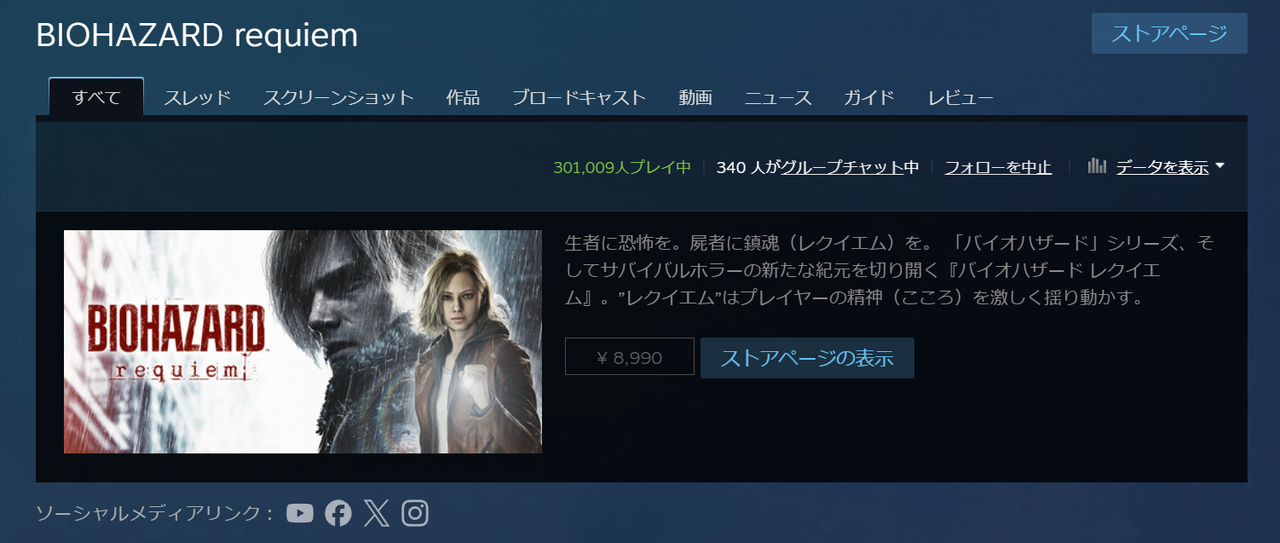Viewport: 1280px width, 543px height.
Task: Open the ガイド tab
Action: pos(869,97)
